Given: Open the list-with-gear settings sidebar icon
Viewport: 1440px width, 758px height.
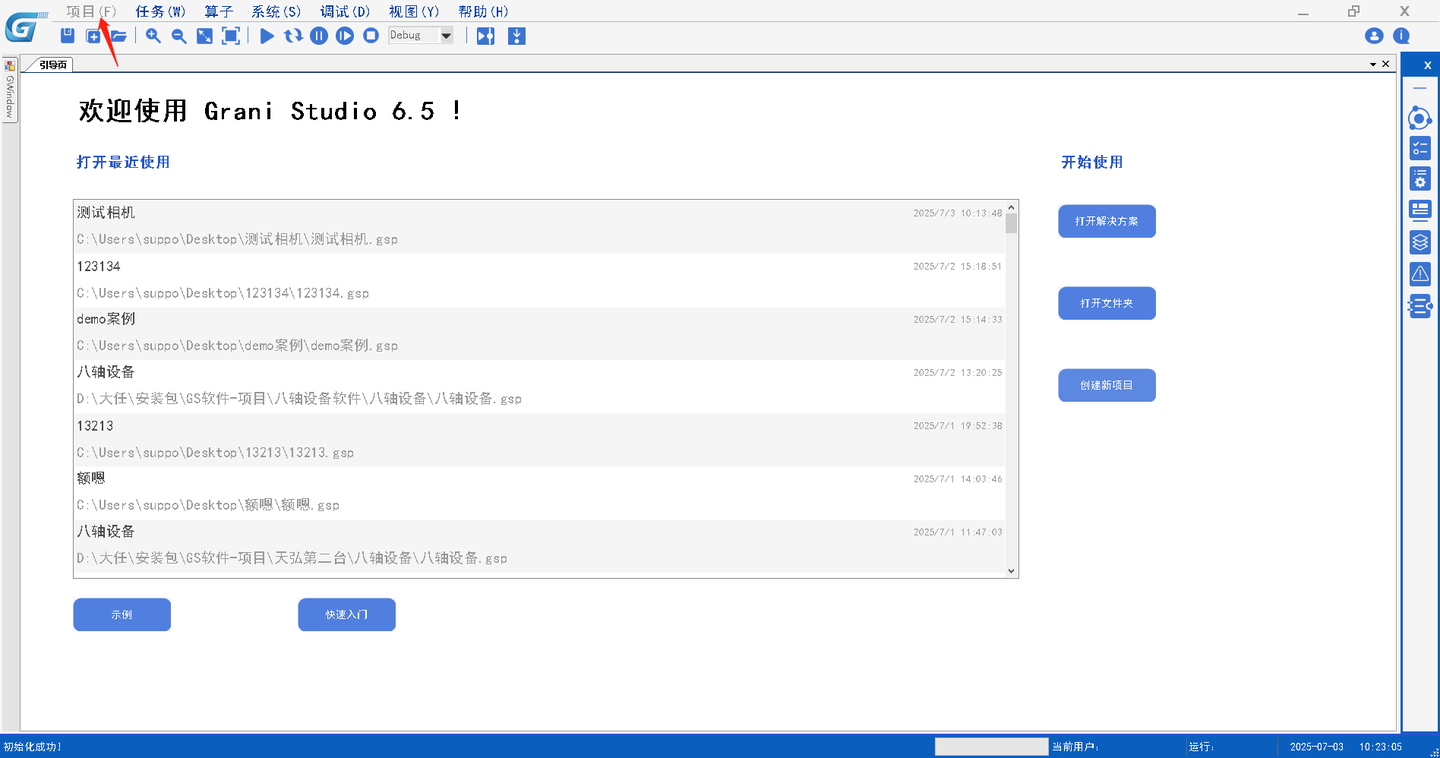Looking at the screenshot, I should point(1420,179).
